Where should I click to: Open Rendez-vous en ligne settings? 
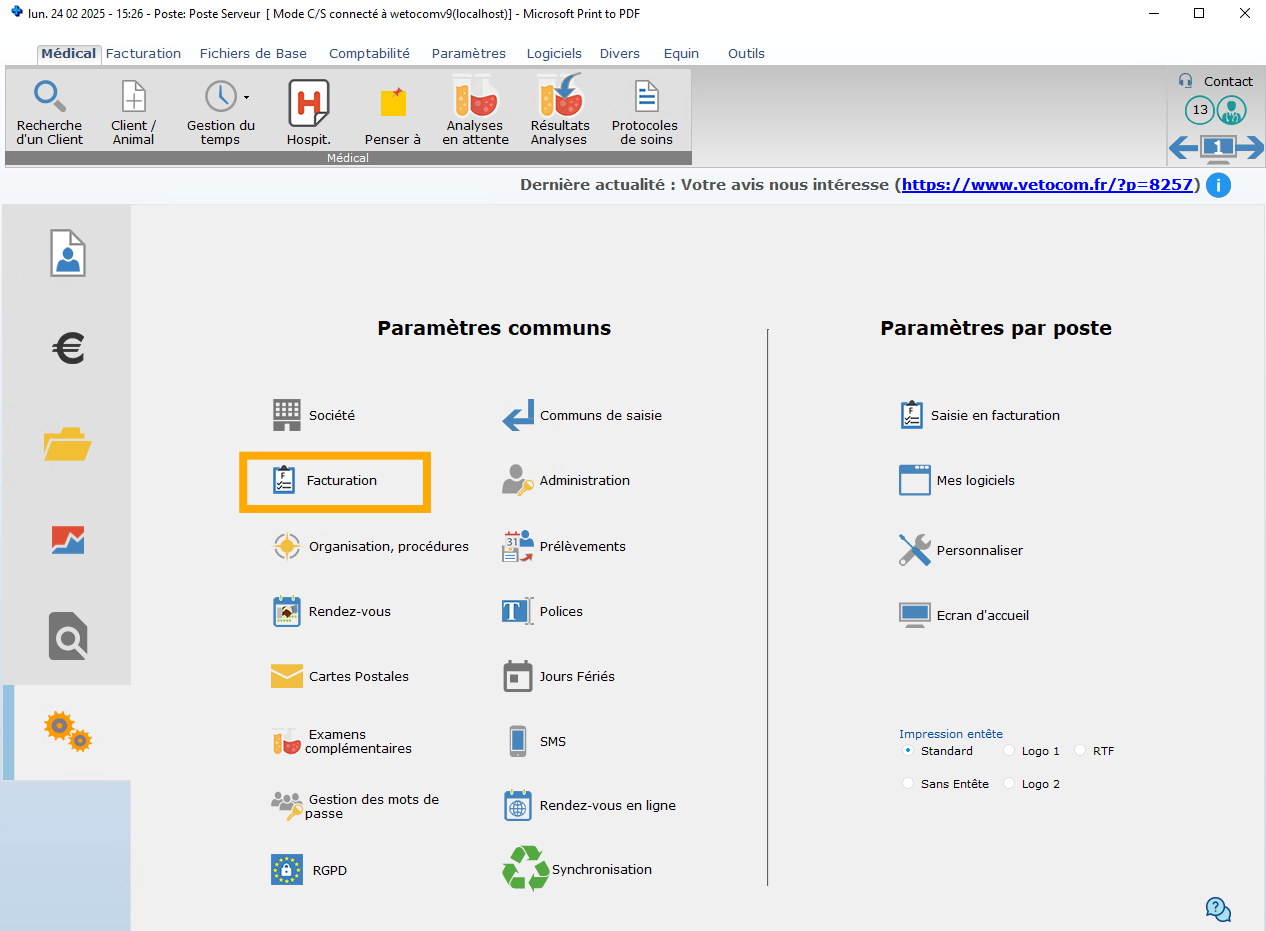pos(589,806)
